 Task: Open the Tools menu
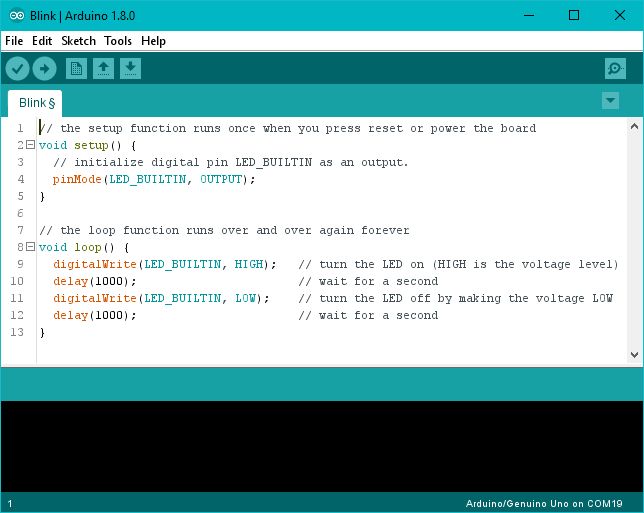click(118, 41)
